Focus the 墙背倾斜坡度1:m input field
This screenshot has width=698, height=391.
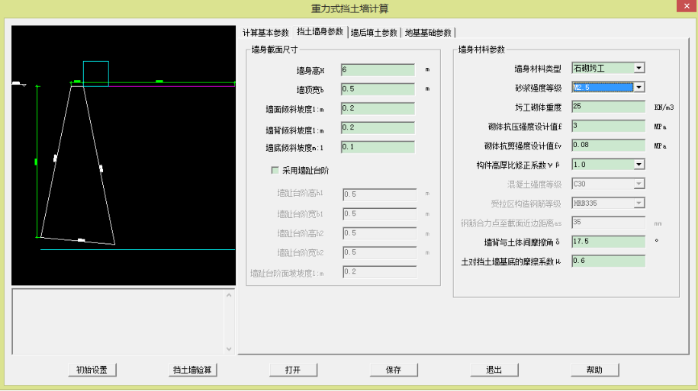pyautogui.click(x=378, y=128)
